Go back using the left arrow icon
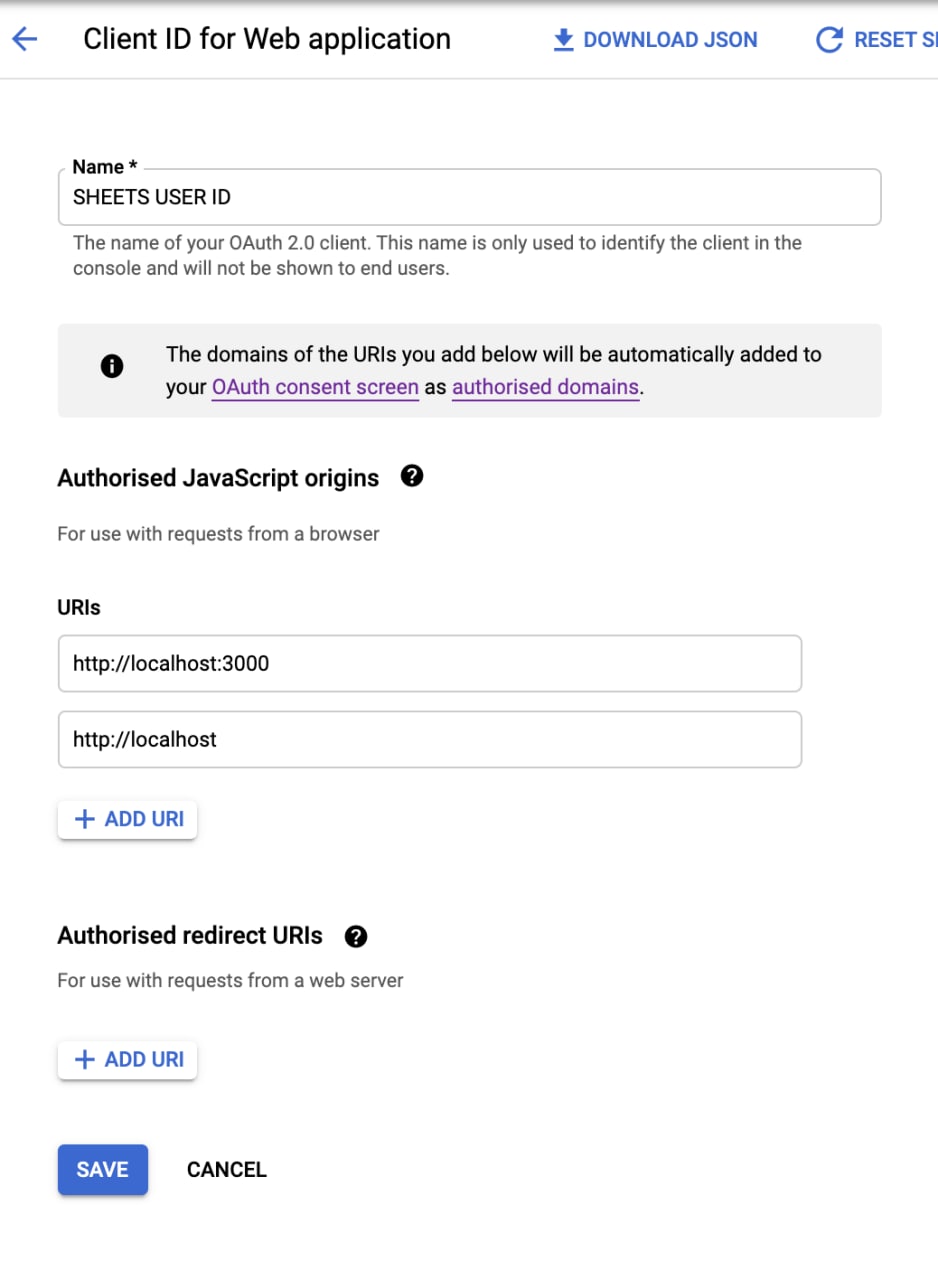 [x=24, y=39]
